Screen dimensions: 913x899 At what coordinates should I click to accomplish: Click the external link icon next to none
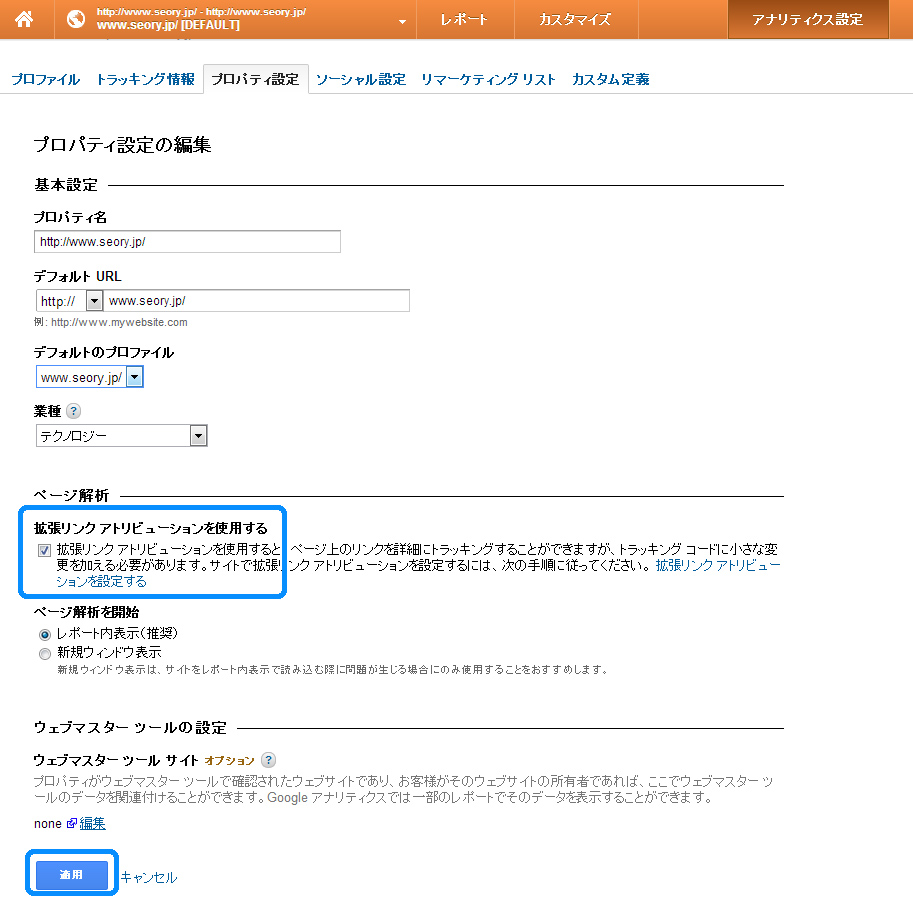71,823
